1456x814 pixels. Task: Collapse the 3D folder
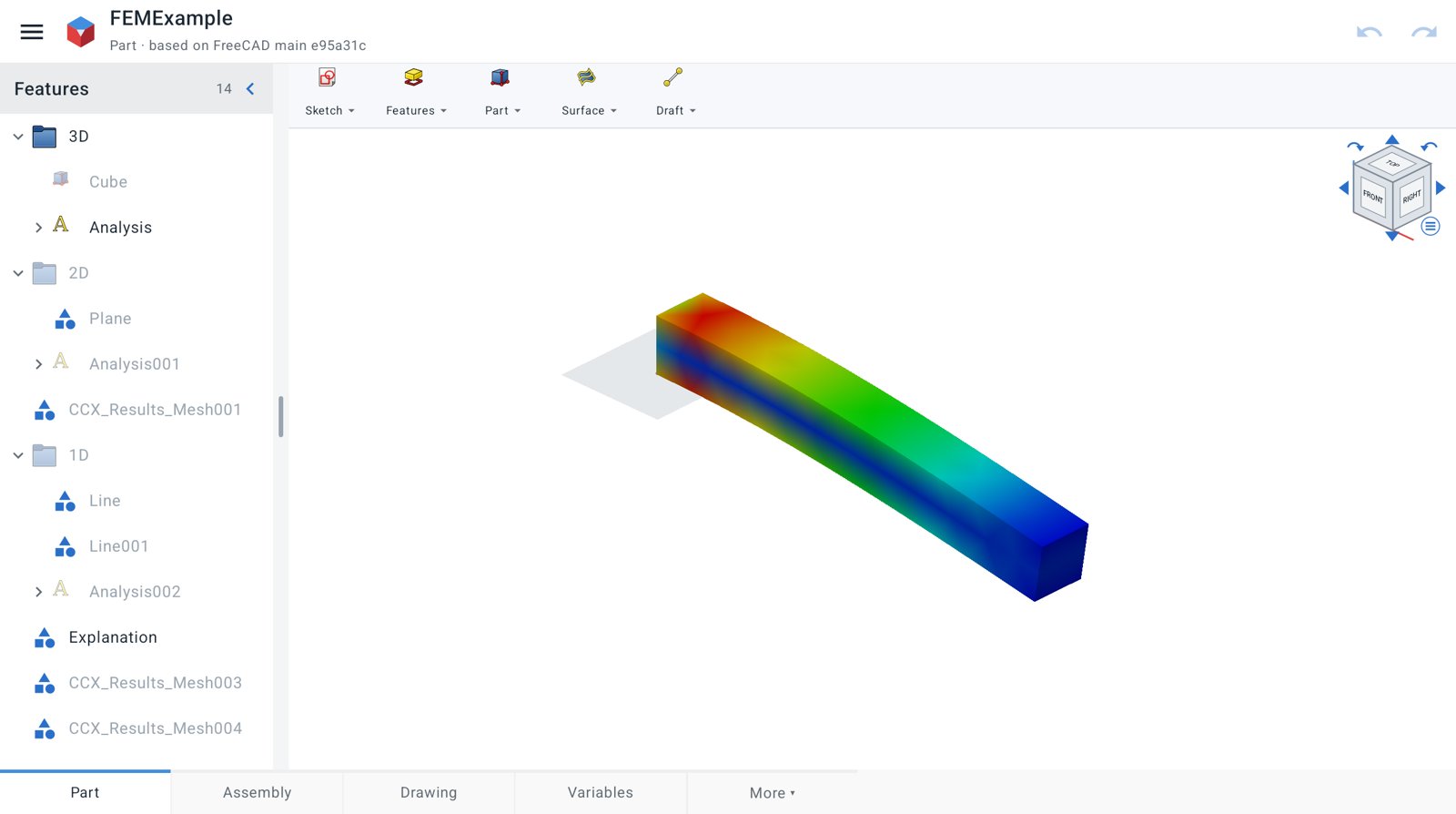18,137
